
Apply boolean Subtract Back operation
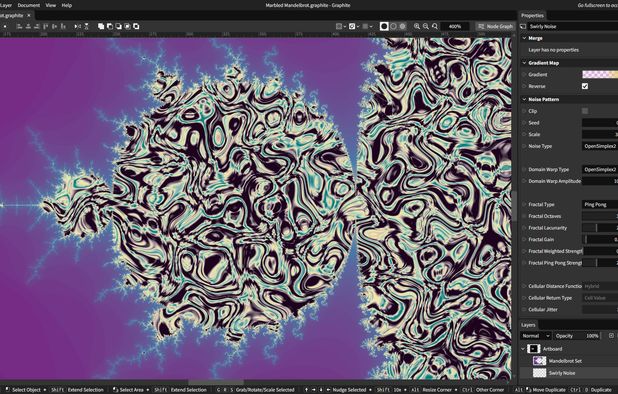click(x=118, y=26)
